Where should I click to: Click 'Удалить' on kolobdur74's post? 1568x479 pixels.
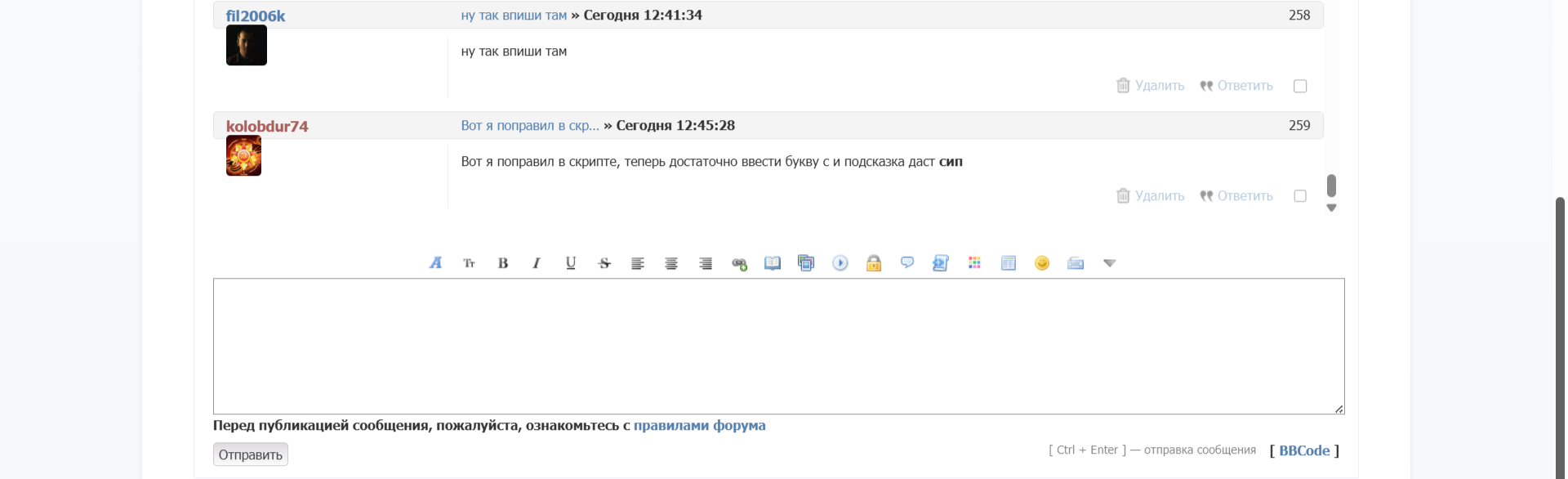point(1160,196)
